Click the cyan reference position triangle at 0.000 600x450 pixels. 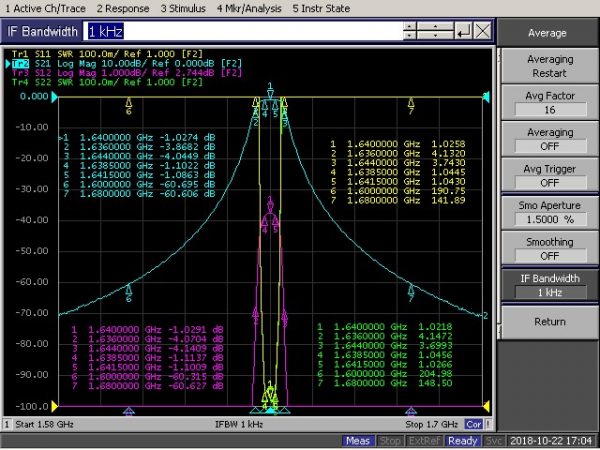(x=54, y=97)
